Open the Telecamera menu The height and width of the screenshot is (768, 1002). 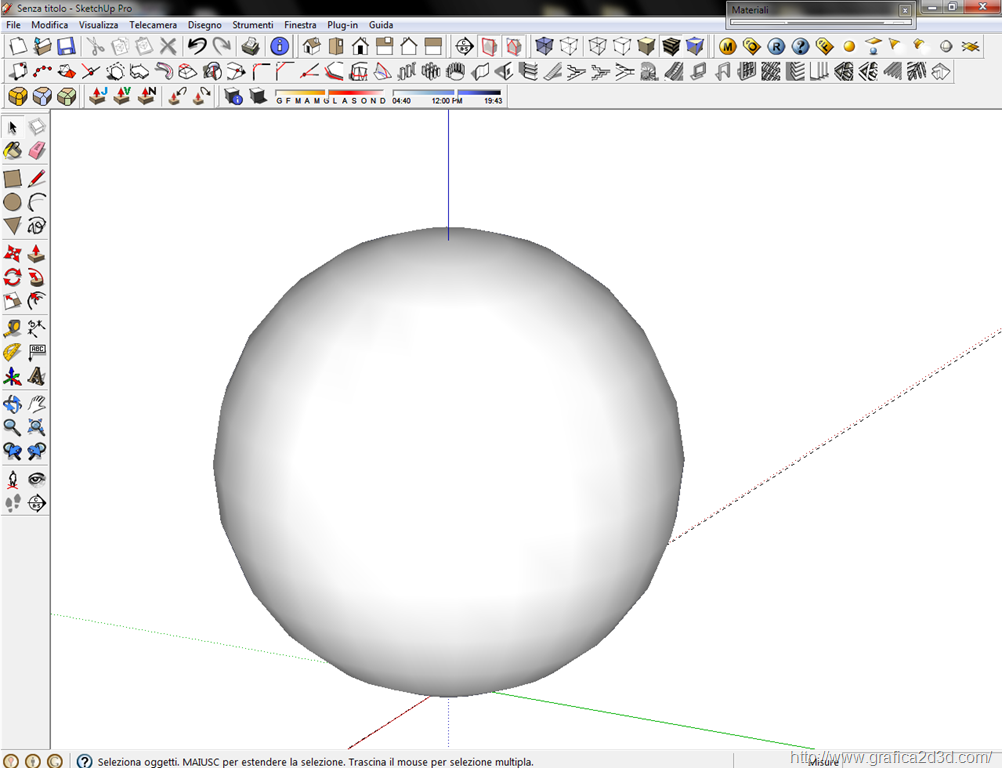coord(152,24)
